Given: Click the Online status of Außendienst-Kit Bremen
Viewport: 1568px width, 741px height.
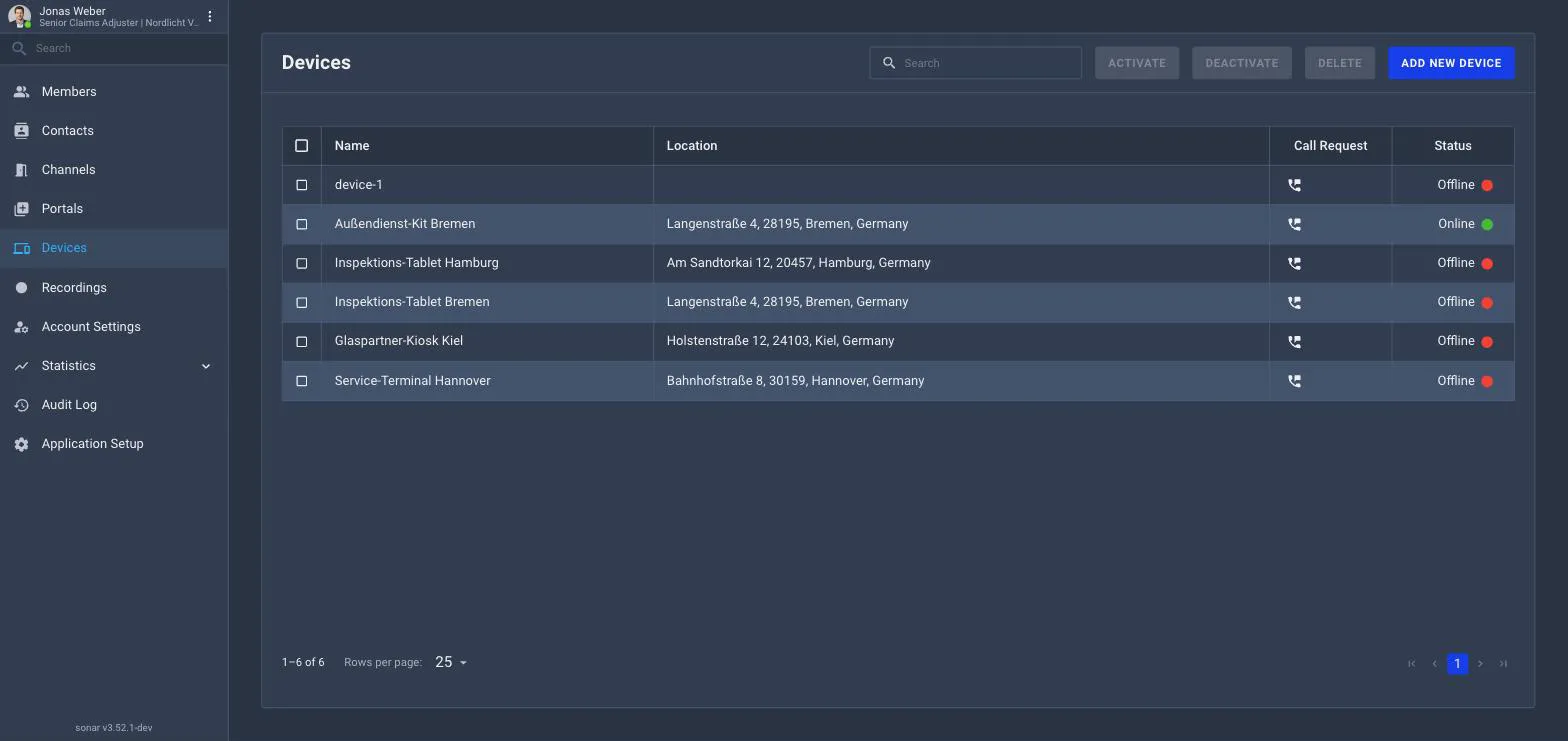Looking at the screenshot, I should tap(1465, 224).
